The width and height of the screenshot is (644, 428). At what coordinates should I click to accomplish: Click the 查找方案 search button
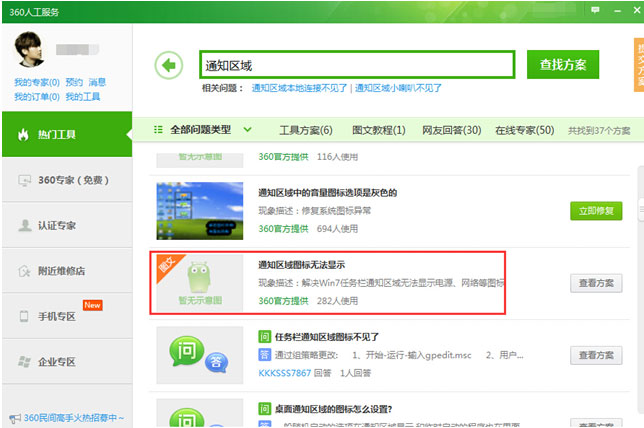563,64
